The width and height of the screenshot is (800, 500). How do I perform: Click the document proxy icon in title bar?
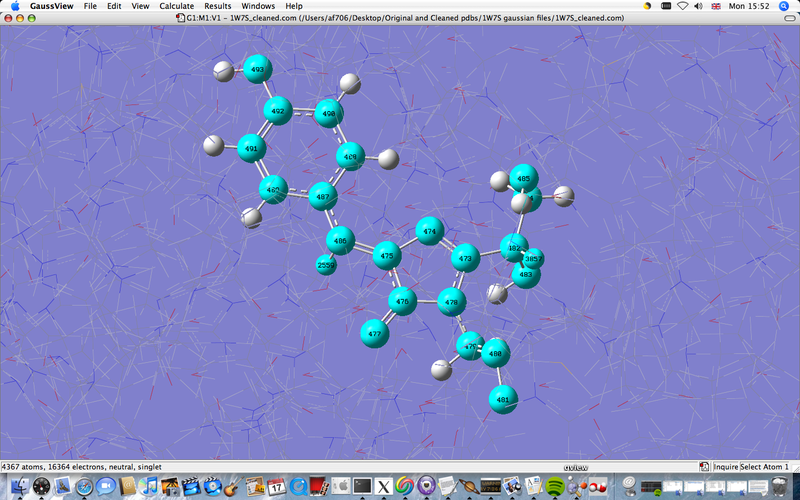coord(179,18)
